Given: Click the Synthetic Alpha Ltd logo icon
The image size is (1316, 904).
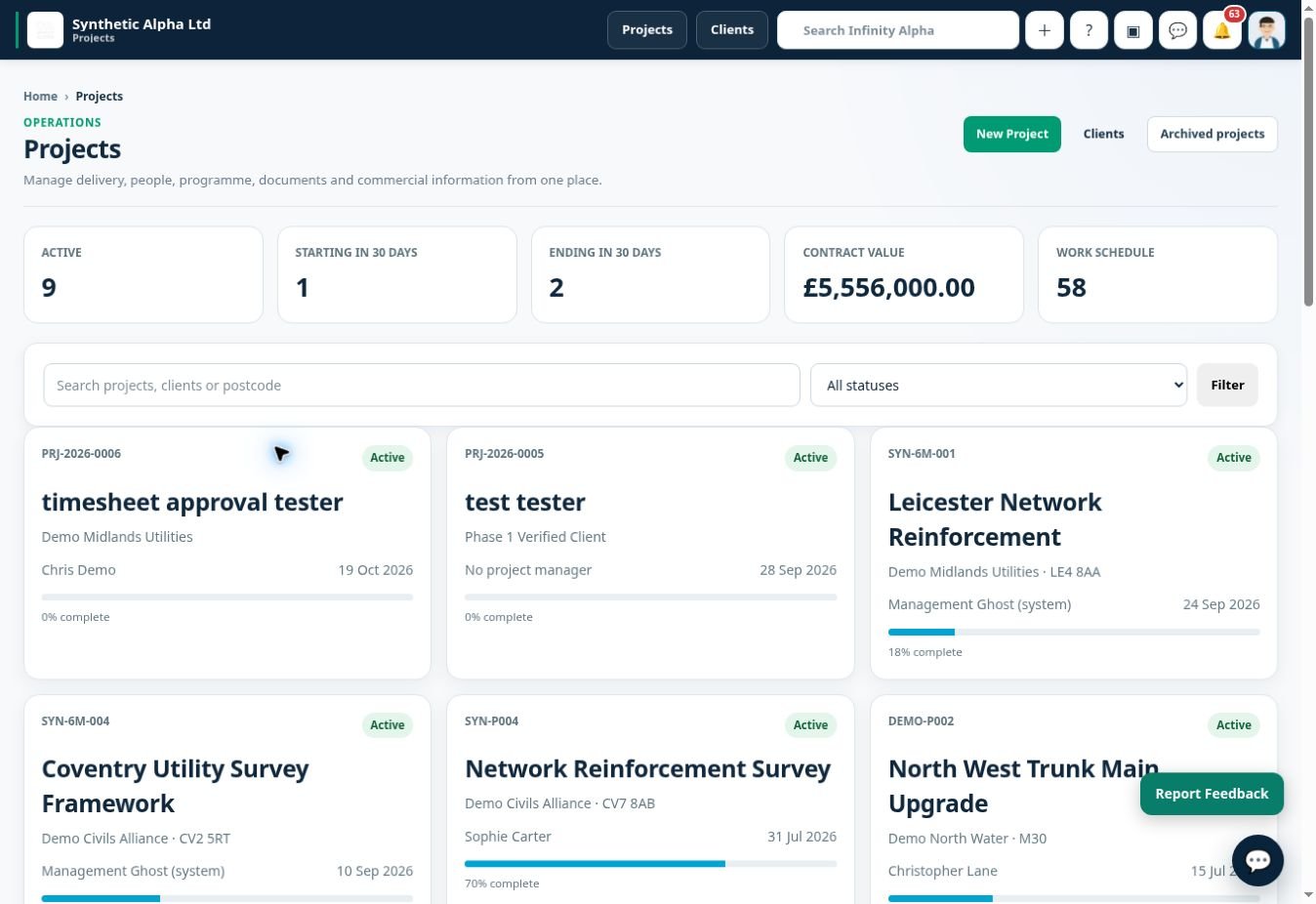Looking at the screenshot, I should click(x=45, y=30).
